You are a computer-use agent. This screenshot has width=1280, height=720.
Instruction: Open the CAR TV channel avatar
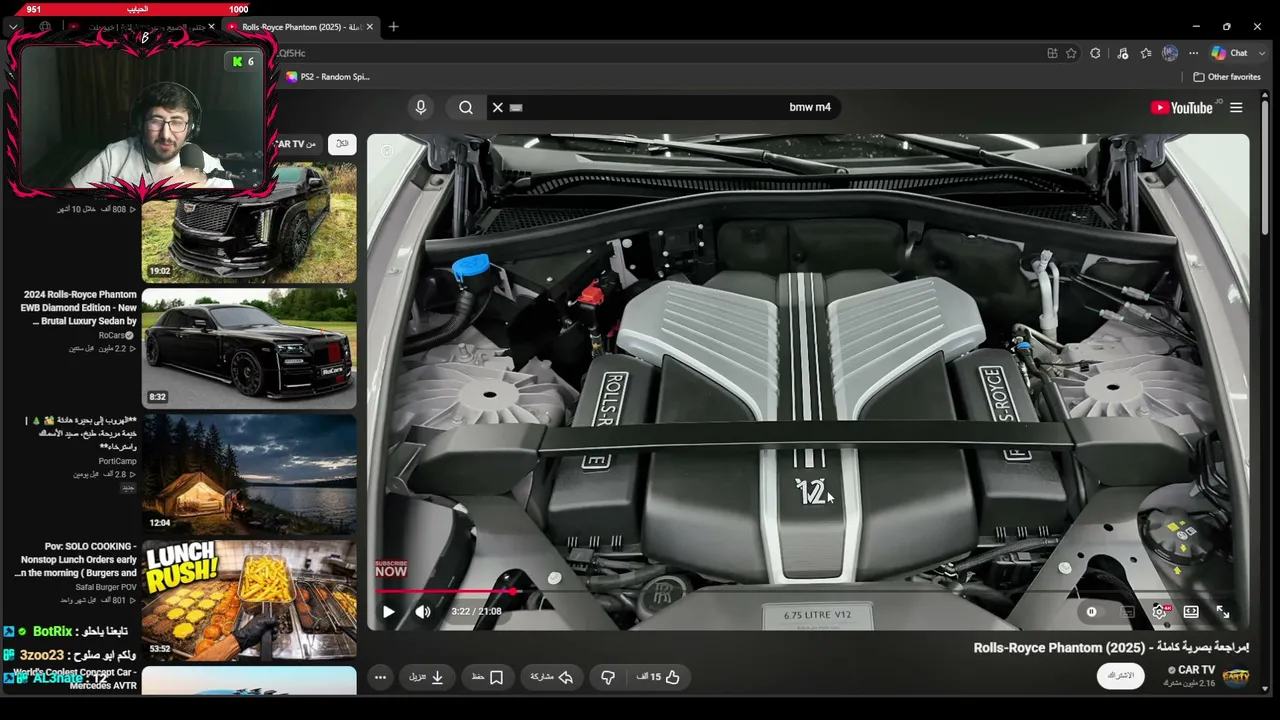[1236, 676]
